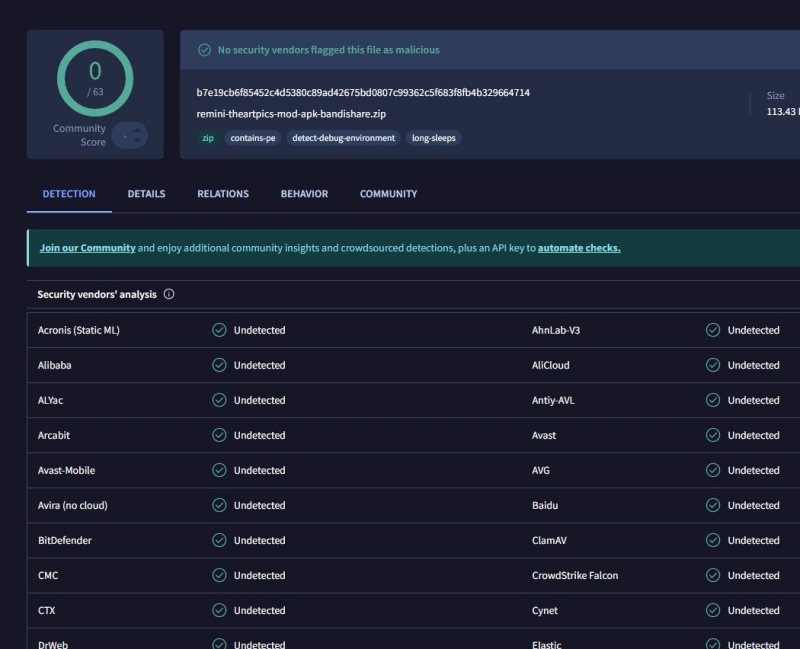Open the automate checks link
Image resolution: width=800 pixels, height=649 pixels.
tap(579, 248)
